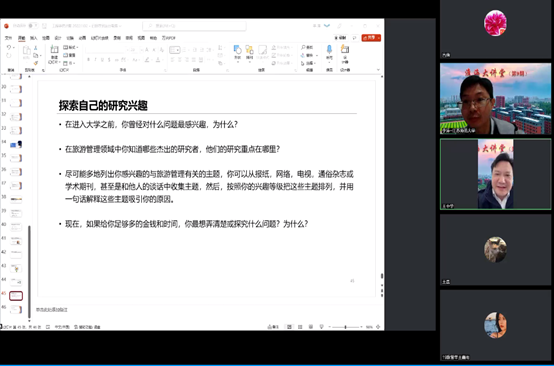Switch to Slide Sorter view icon

click(300, 327)
